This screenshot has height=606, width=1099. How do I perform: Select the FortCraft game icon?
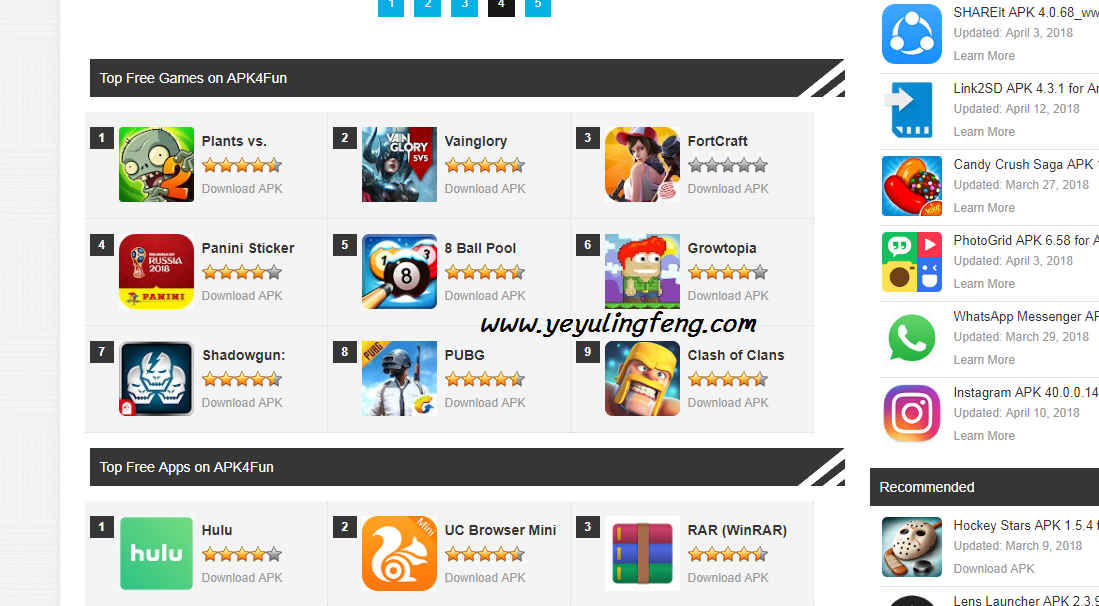coord(642,165)
